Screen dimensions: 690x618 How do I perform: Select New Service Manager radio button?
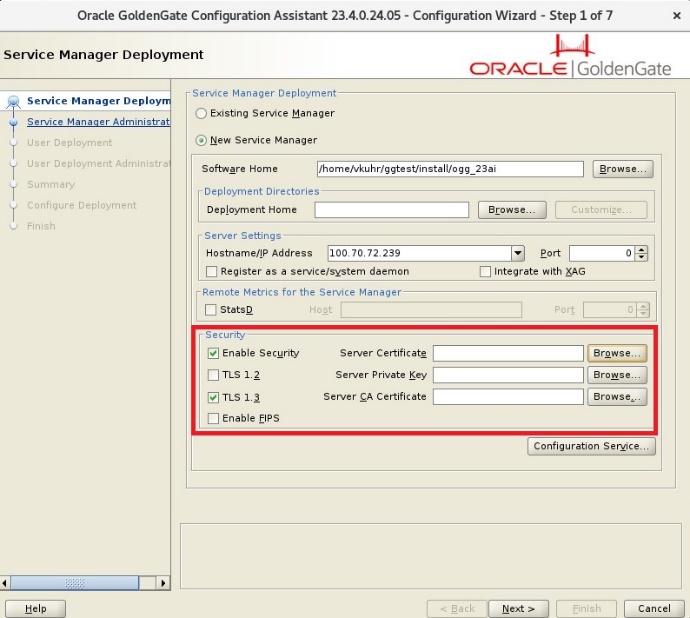click(x=201, y=140)
